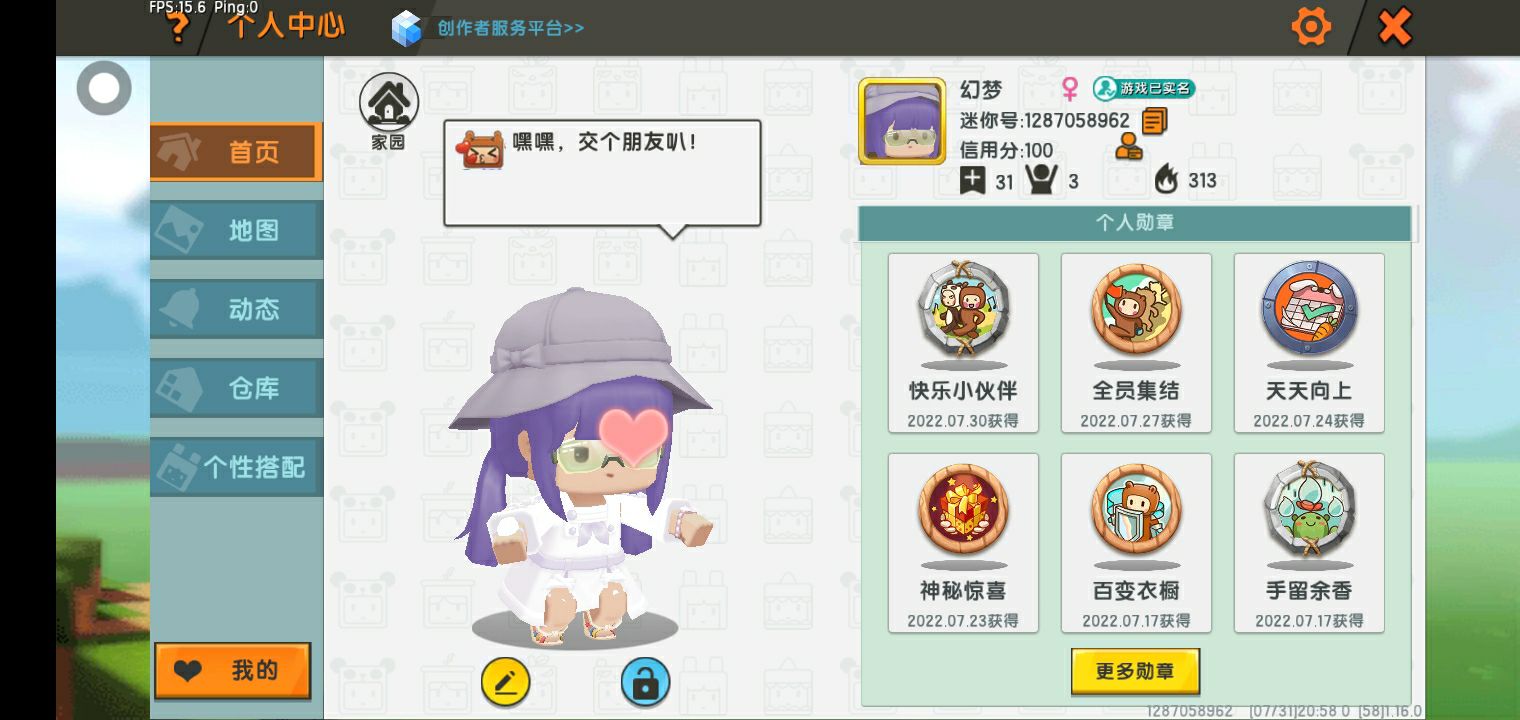Click the orange question mark help icon
1520x720 pixels.
coord(178,29)
